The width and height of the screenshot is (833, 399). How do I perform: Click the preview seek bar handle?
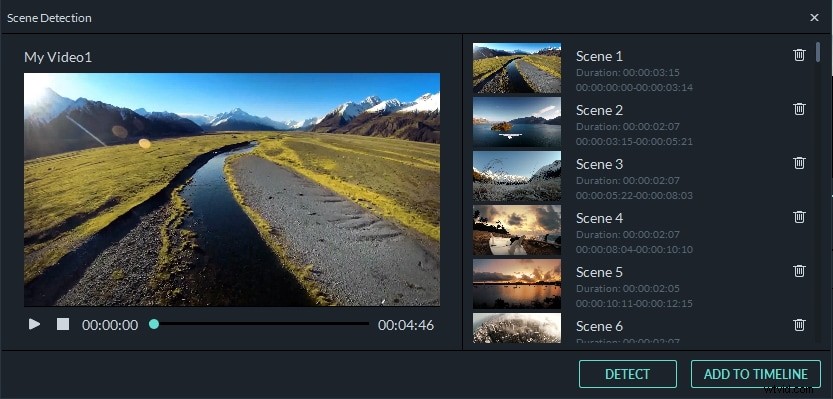[x=154, y=324]
